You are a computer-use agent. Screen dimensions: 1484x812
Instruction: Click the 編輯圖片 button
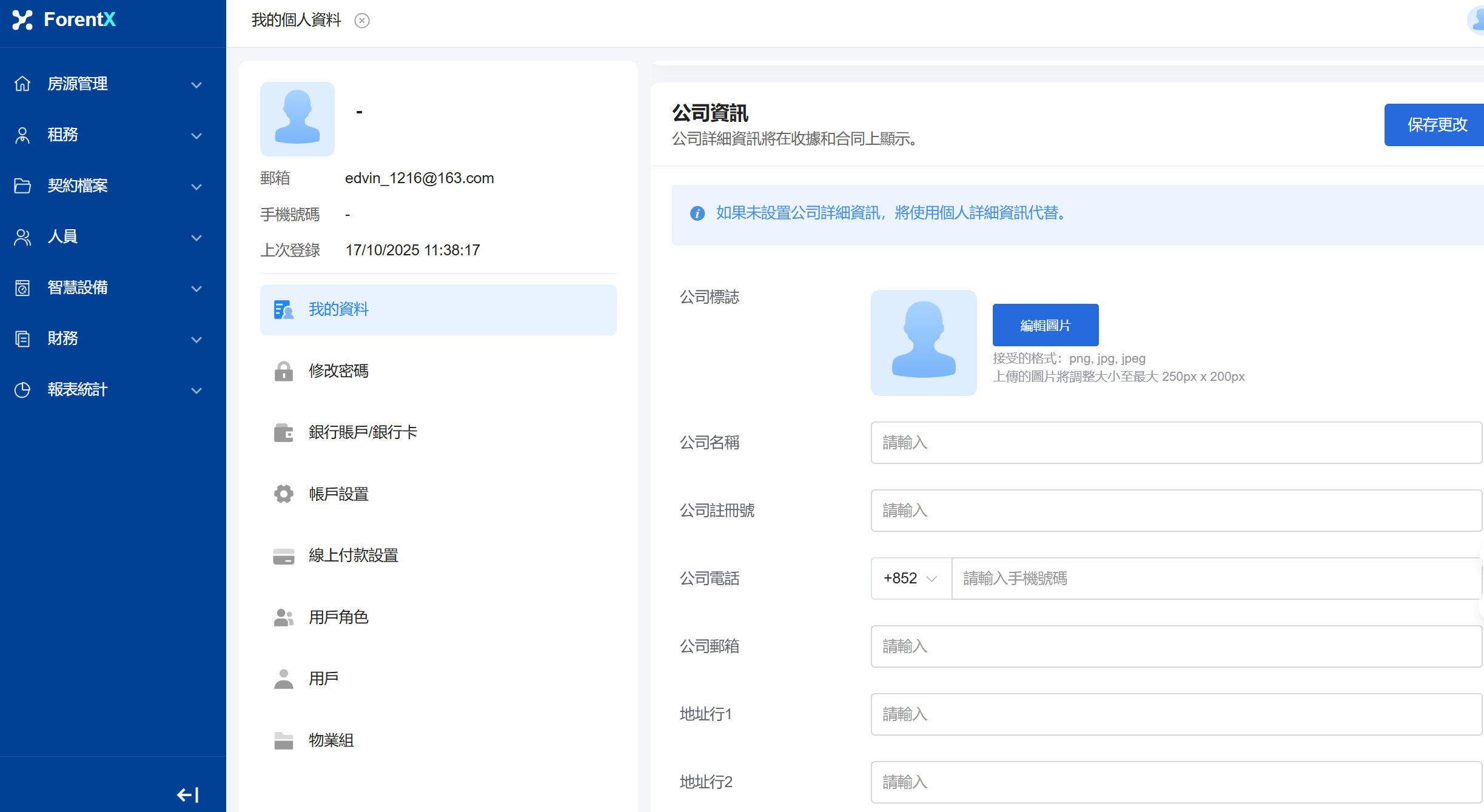pyautogui.click(x=1045, y=325)
